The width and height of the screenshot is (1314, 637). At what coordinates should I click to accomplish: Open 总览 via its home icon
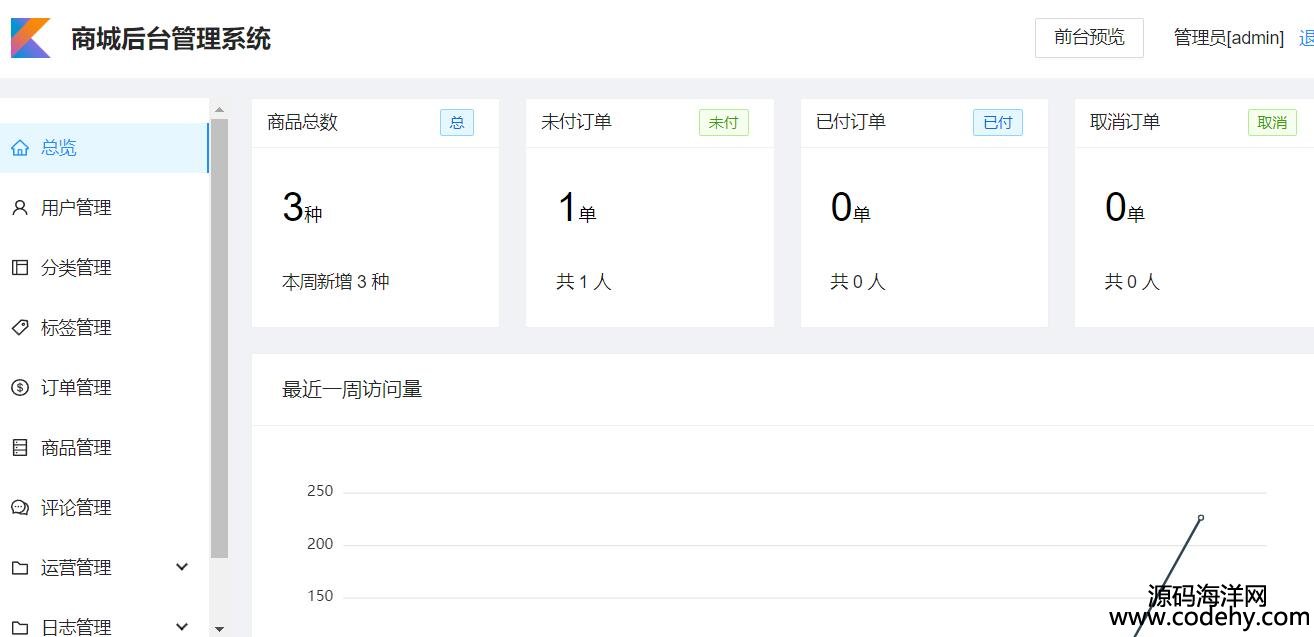coord(20,148)
